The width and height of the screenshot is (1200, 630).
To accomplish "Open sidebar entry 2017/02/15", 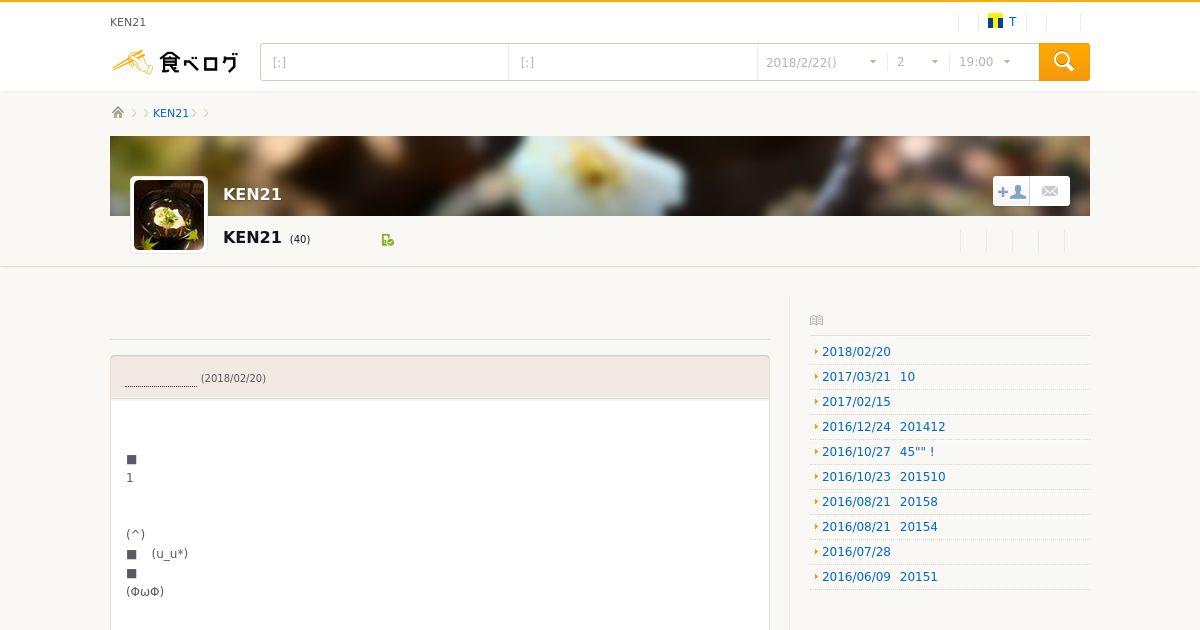I will coord(856,402).
